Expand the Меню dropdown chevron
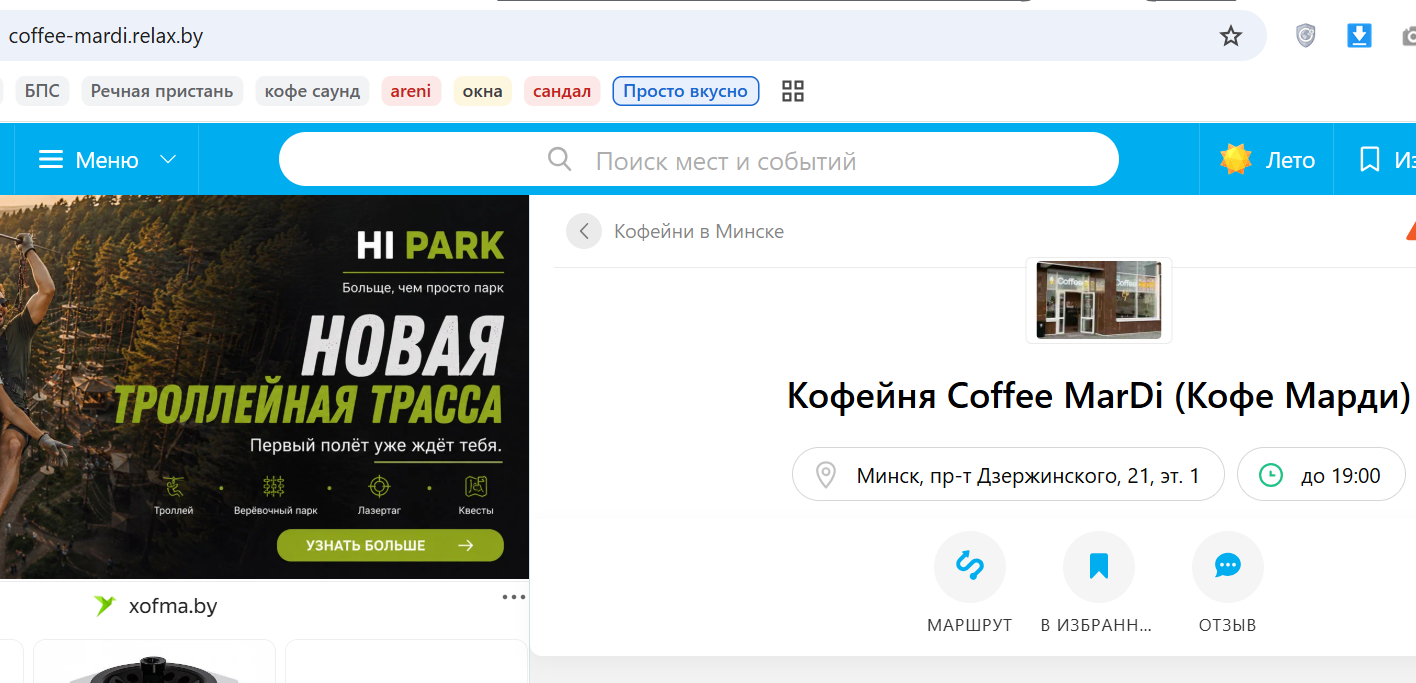Viewport: 1416px width, 683px height. [x=168, y=160]
